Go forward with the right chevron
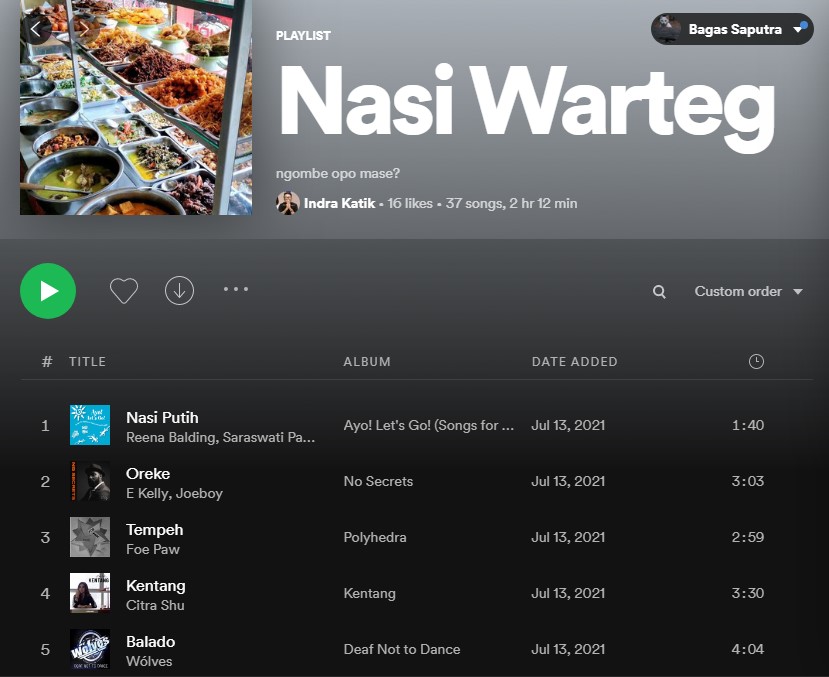 click(83, 29)
